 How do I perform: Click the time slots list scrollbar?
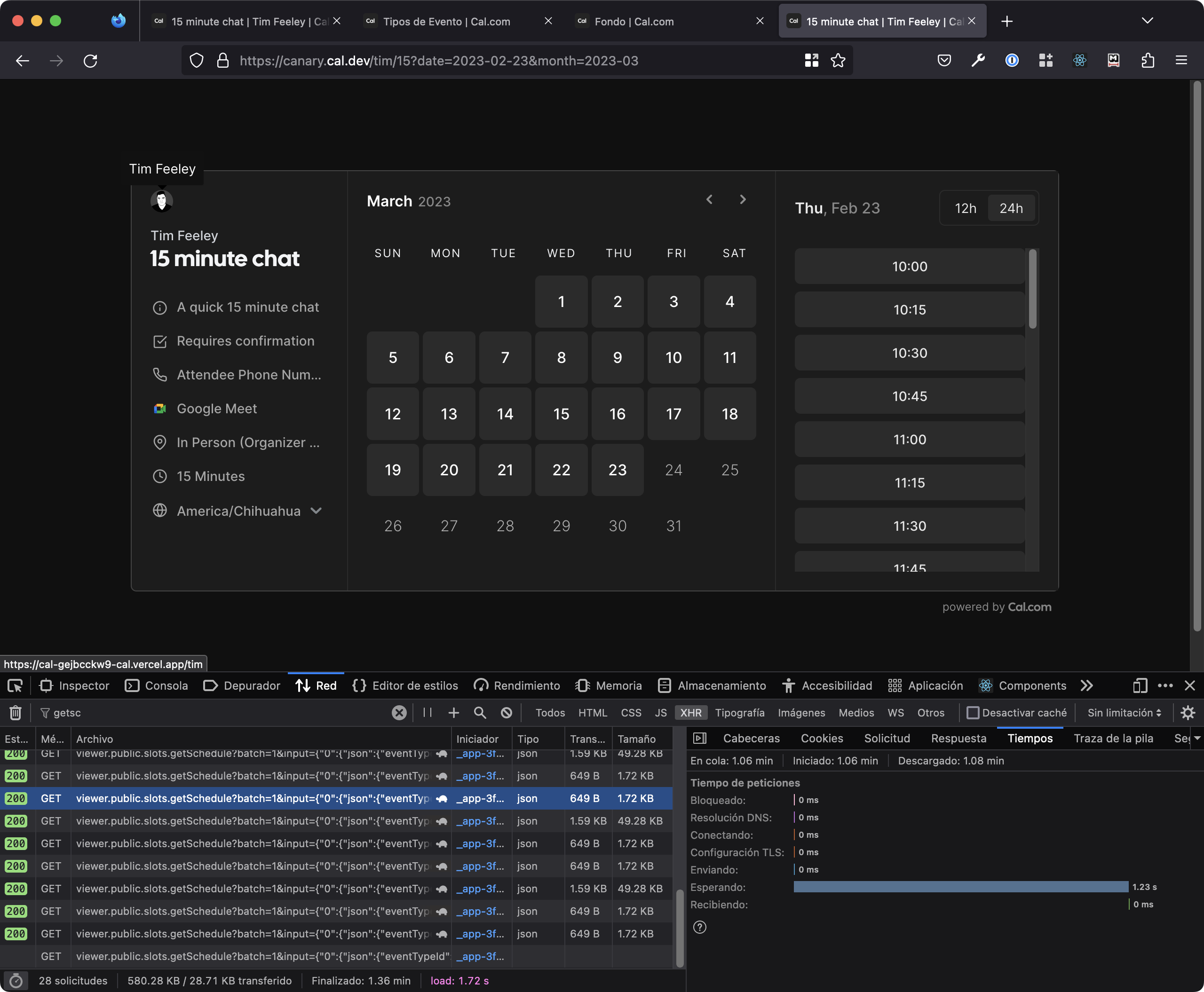tap(1032, 289)
